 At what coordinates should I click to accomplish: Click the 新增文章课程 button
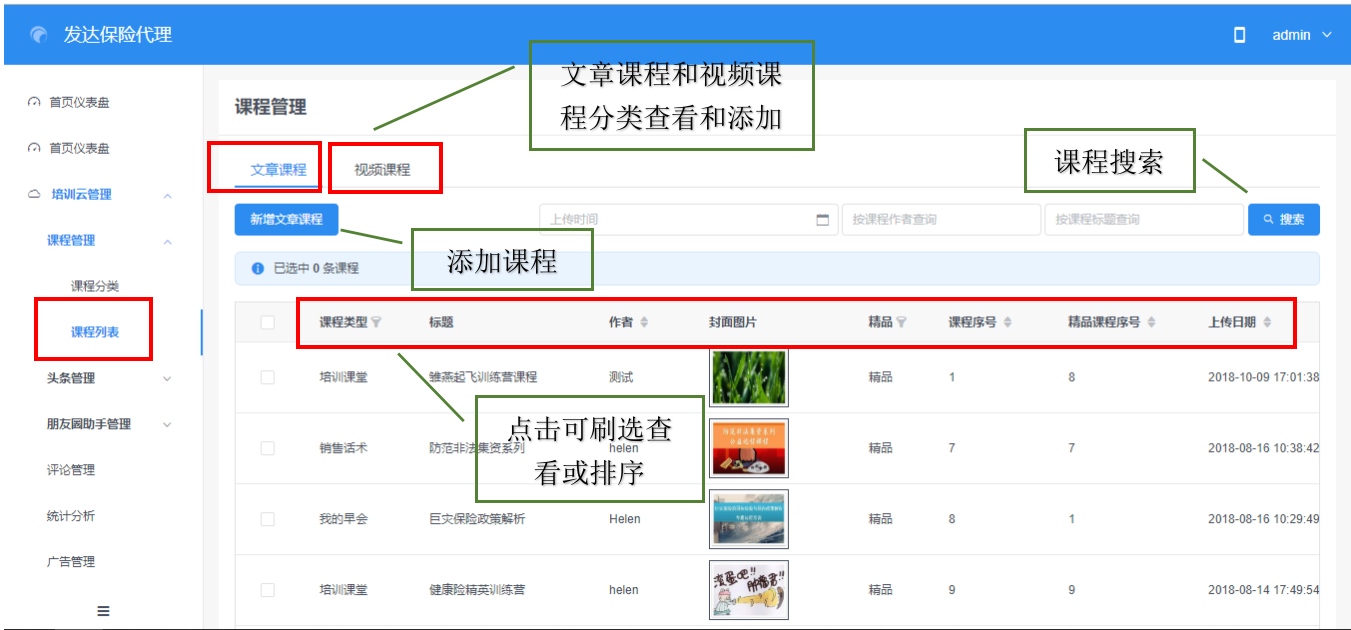pos(286,220)
